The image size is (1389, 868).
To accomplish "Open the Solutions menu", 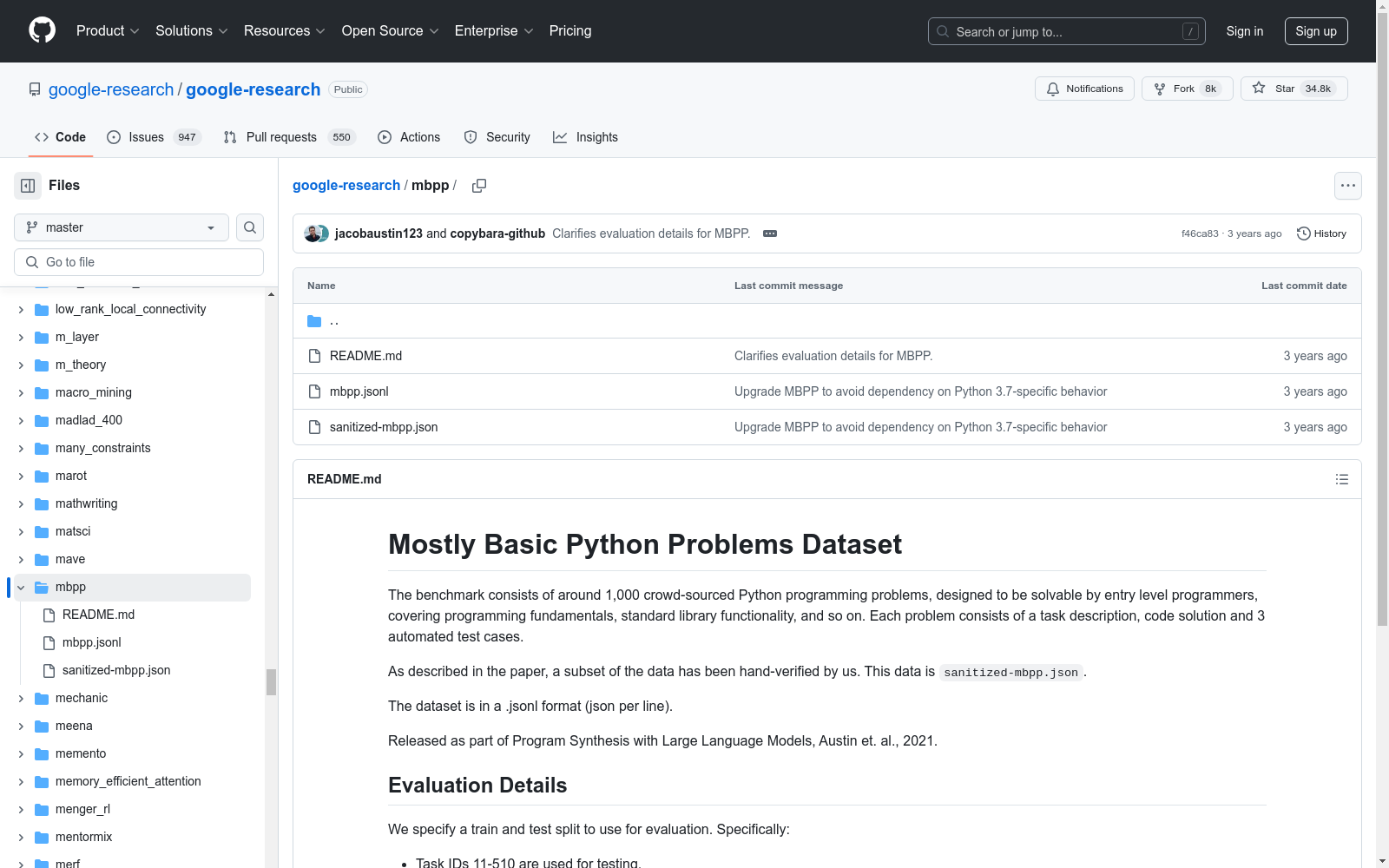I will pyautogui.click(x=191, y=30).
